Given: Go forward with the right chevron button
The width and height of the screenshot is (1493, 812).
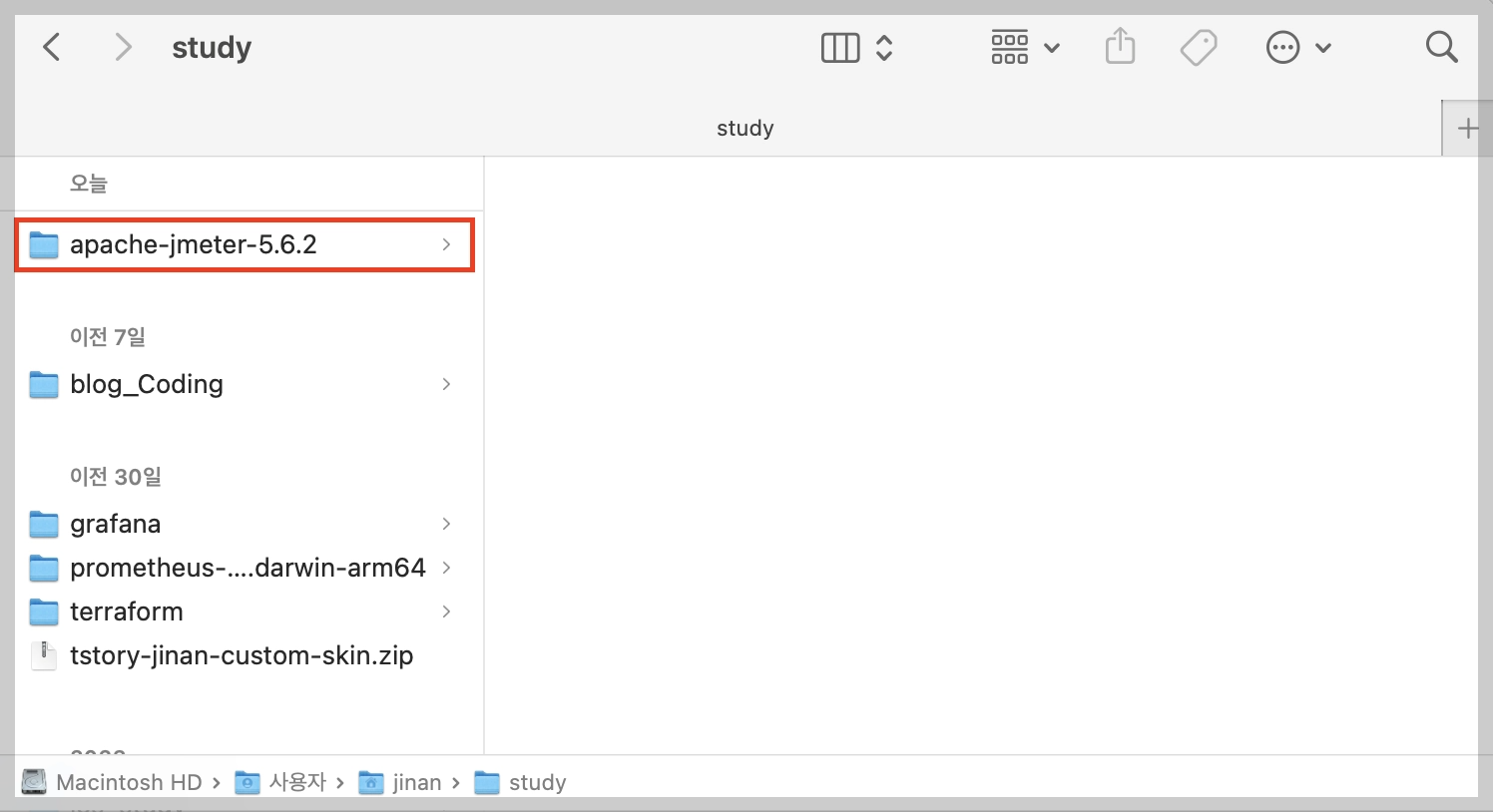Looking at the screenshot, I should 123,47.
